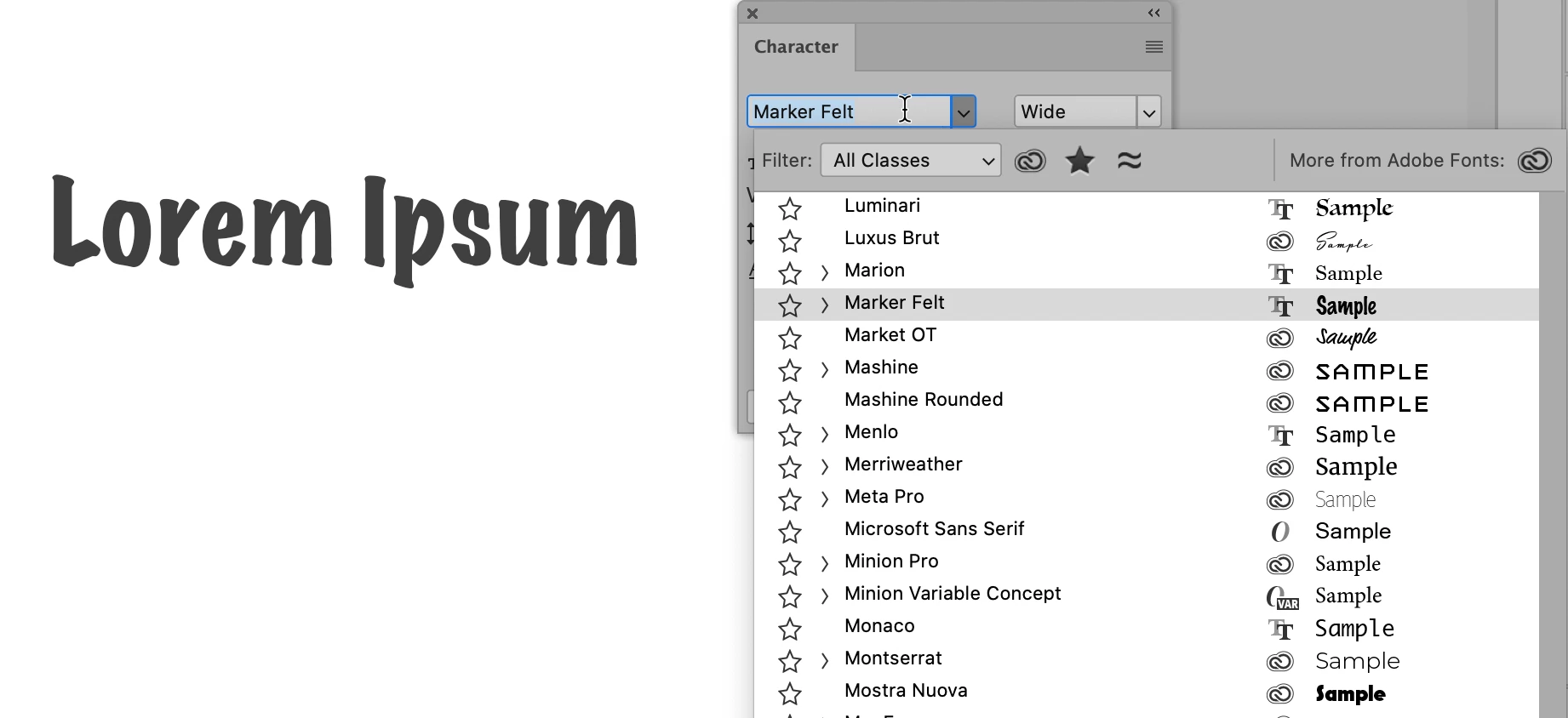Favorite the Luxus Brut font star
The height and width of the screenshot is (718, 1568).
click(x=790, y=241)
